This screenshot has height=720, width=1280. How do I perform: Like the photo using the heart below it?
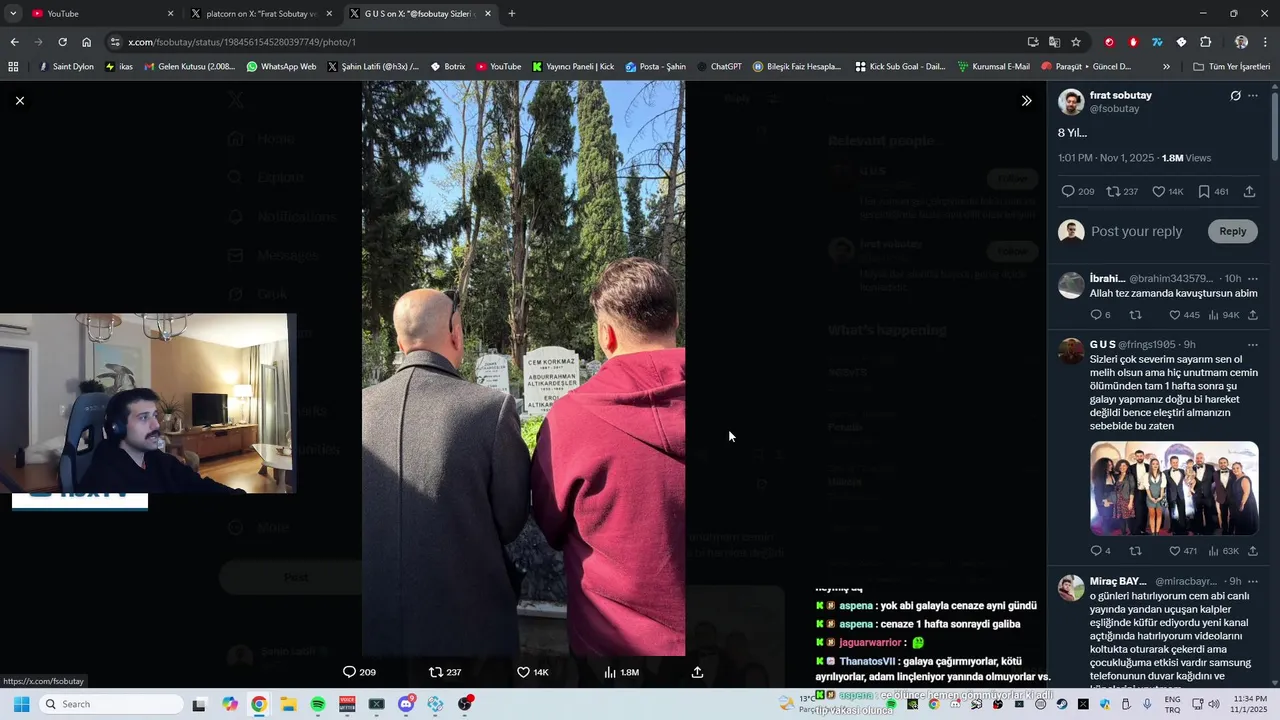click(523, 672)
